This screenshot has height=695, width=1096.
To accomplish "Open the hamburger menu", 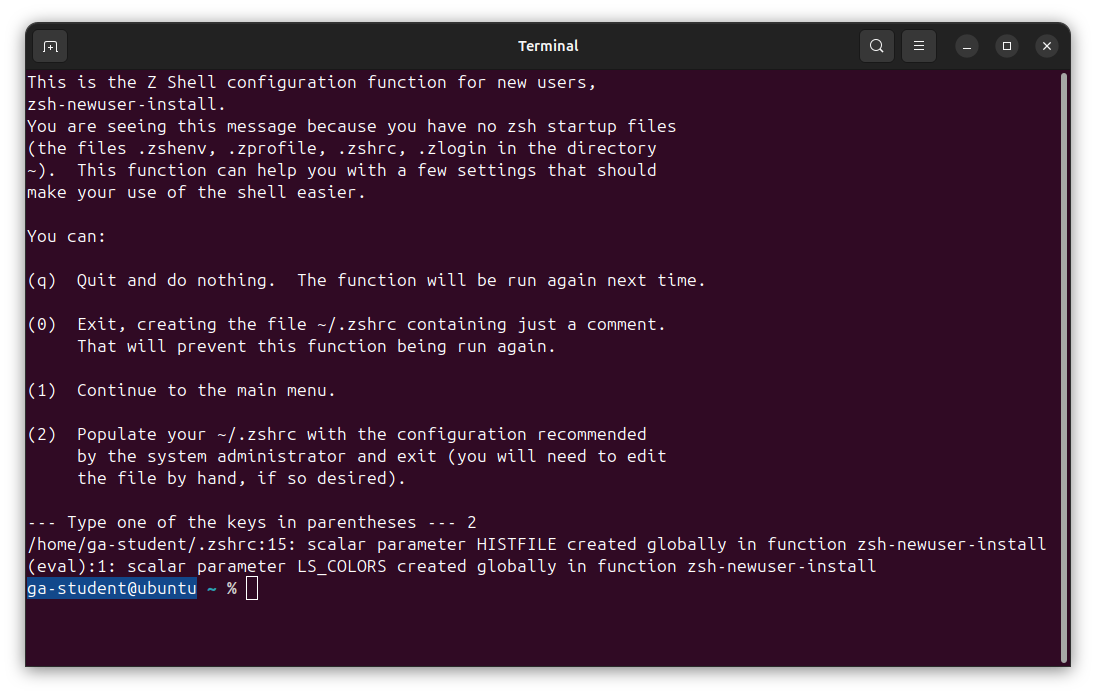I will pos(918,46).
